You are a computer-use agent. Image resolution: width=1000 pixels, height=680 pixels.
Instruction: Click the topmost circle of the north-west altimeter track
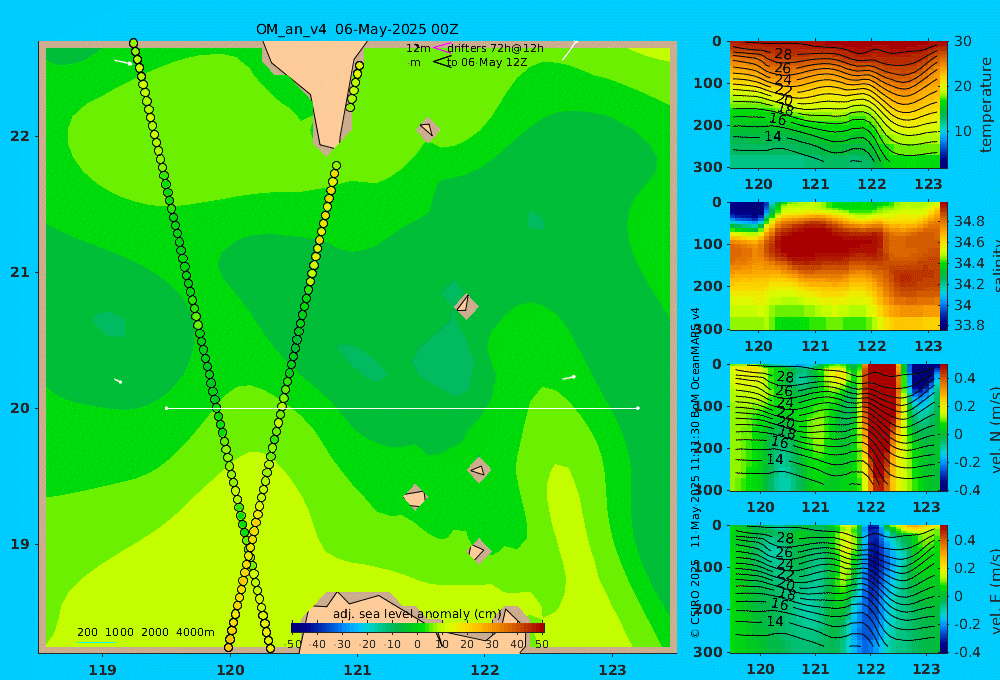coord(133,43)
